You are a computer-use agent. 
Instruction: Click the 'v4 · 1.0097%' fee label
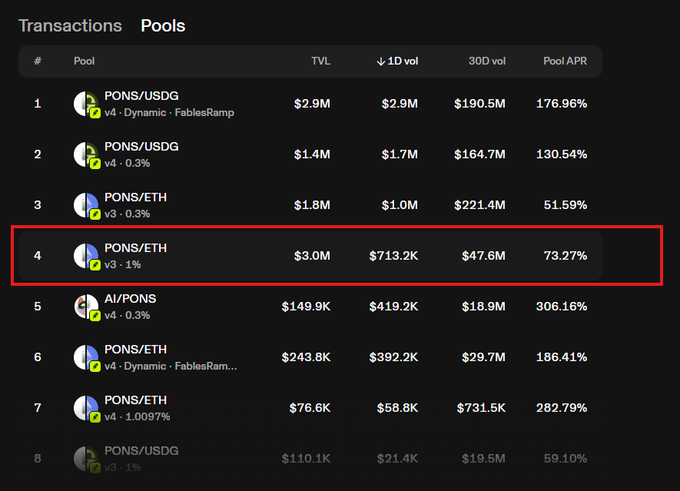coord(137,417)
